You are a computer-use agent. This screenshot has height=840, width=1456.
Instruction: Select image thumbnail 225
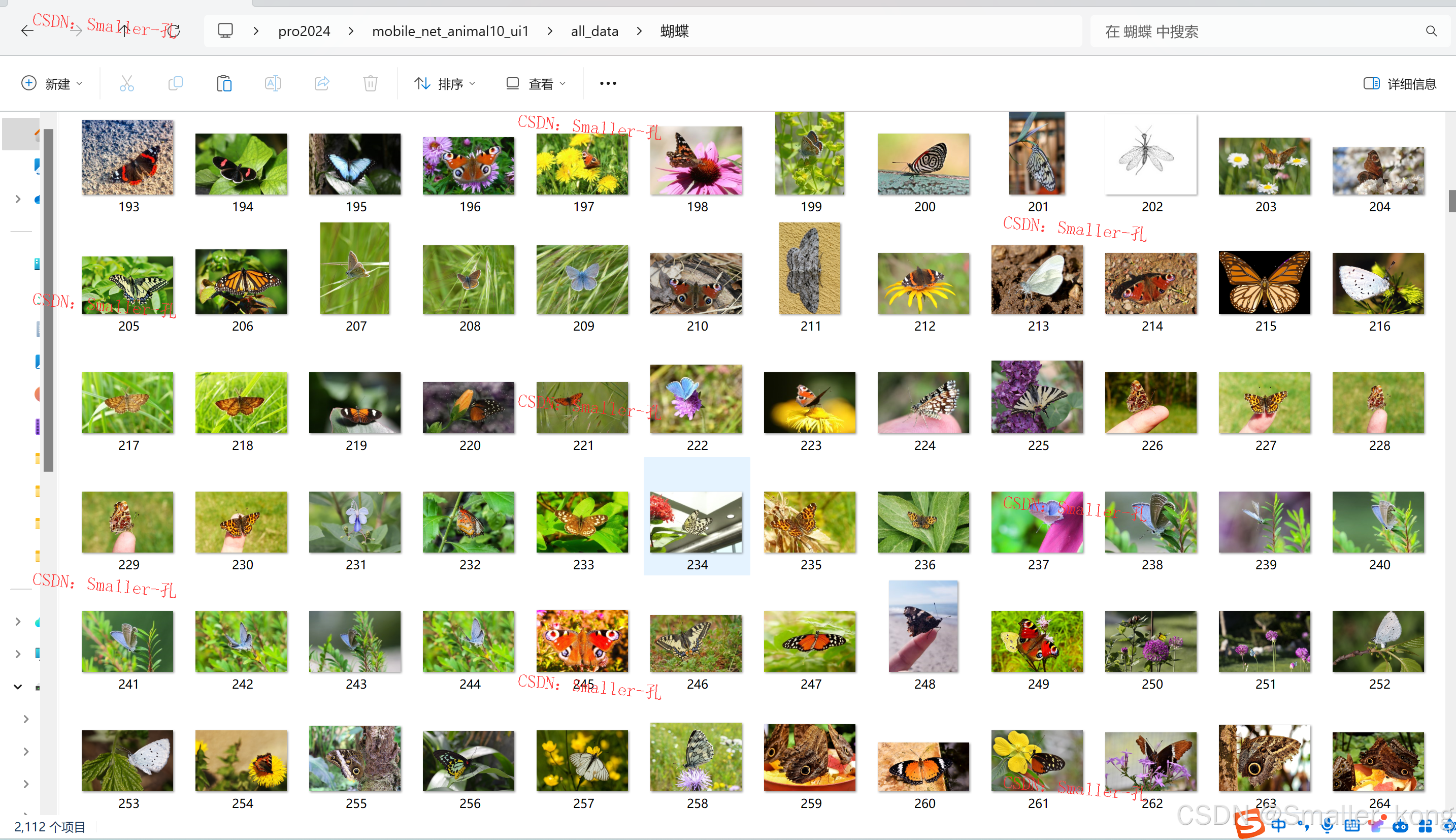coord(1037,397)
